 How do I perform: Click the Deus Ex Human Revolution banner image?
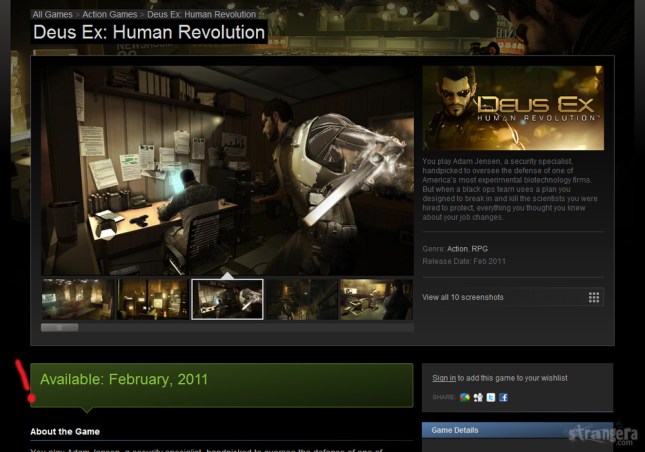point(513,108)
